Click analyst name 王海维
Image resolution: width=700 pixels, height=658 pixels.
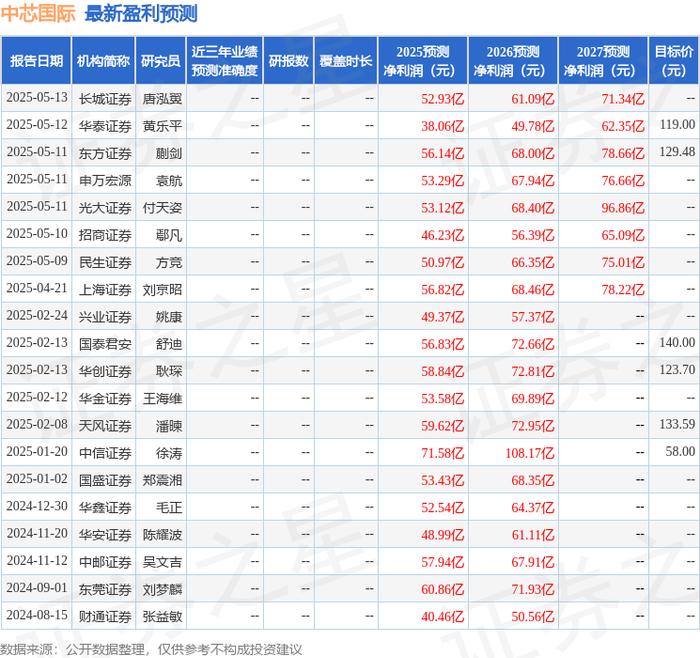tap(162, 399)
